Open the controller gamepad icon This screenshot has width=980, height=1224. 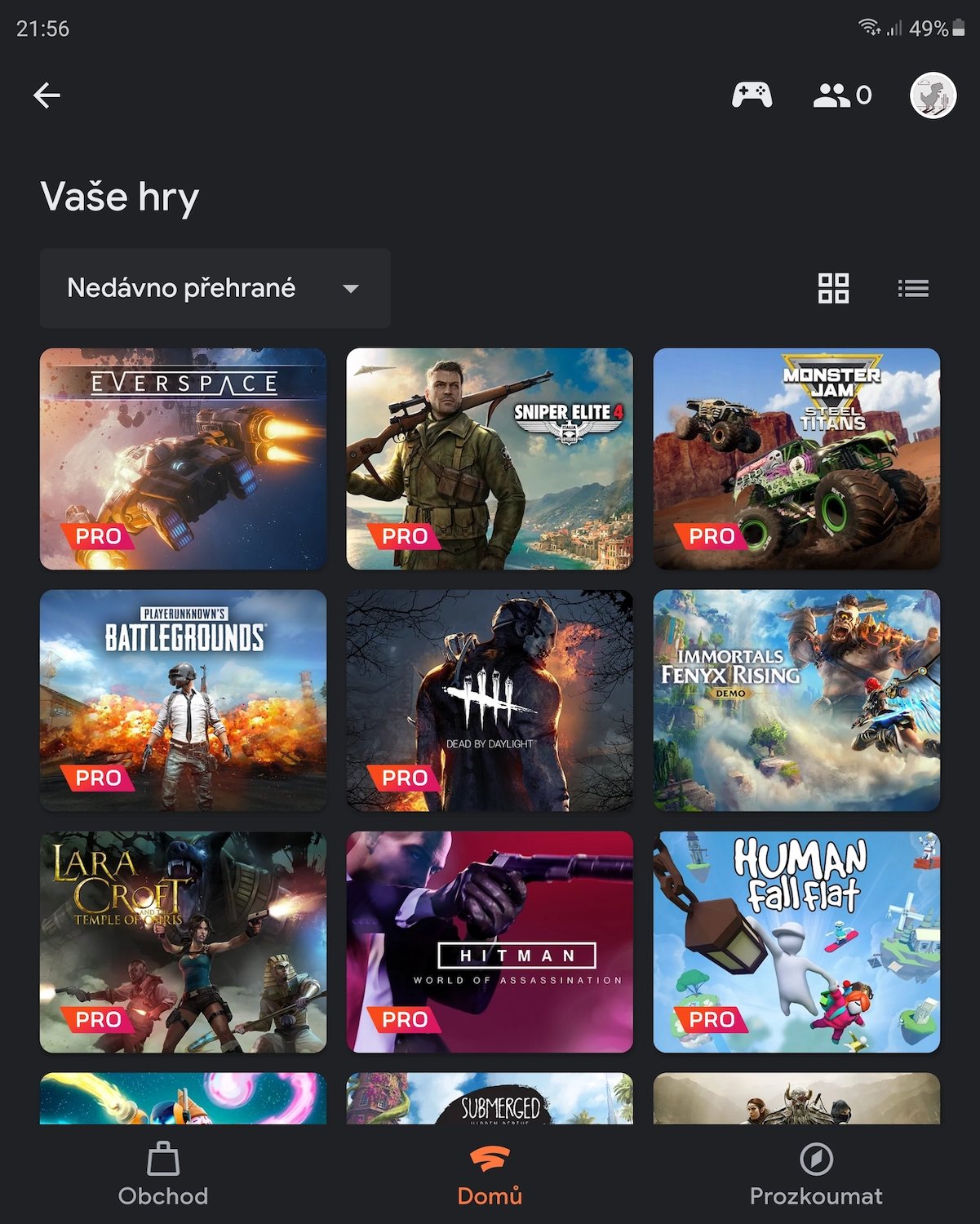(x=752, y=95)
